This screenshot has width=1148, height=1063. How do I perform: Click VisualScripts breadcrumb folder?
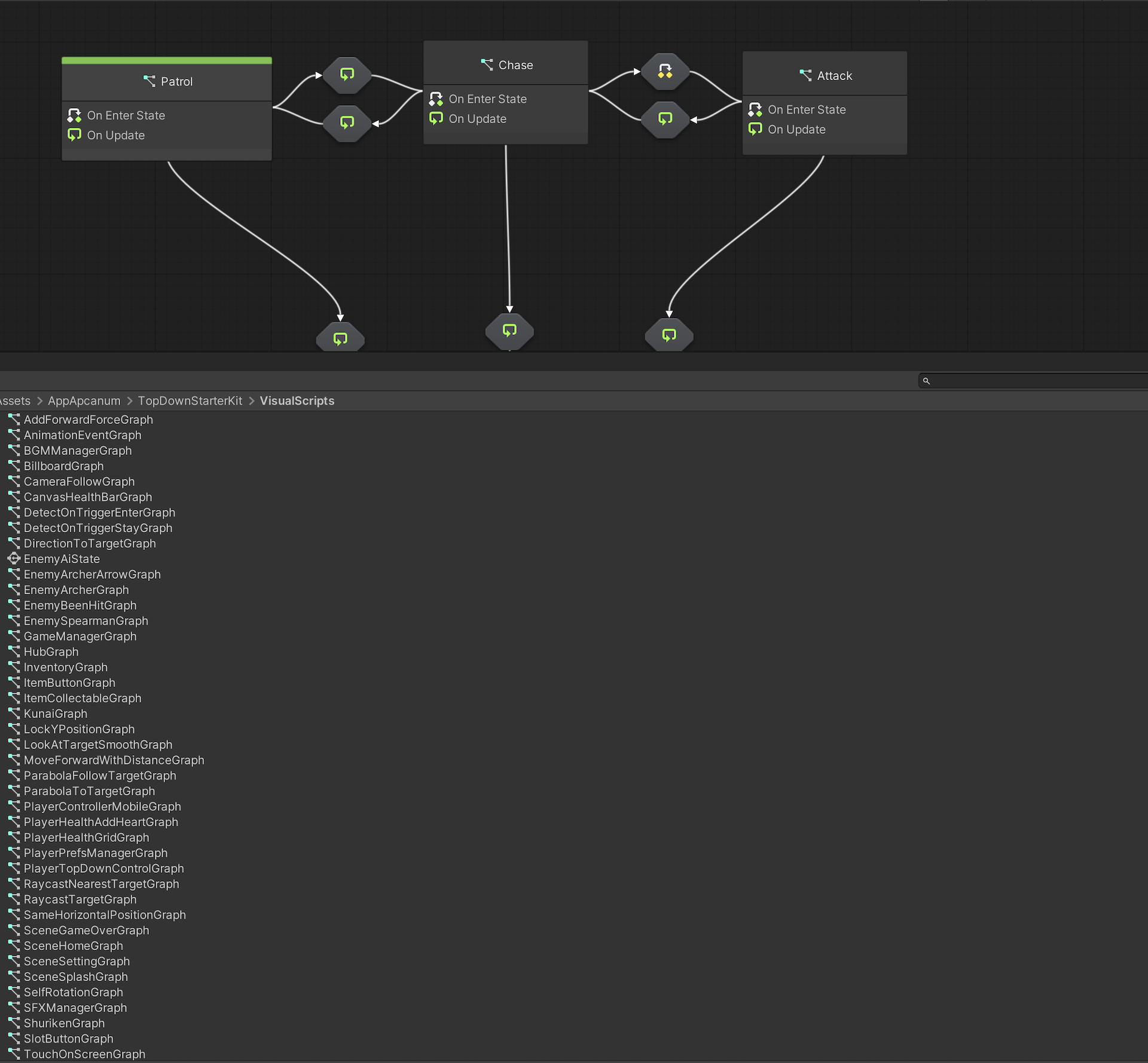(x=297, y=401)
